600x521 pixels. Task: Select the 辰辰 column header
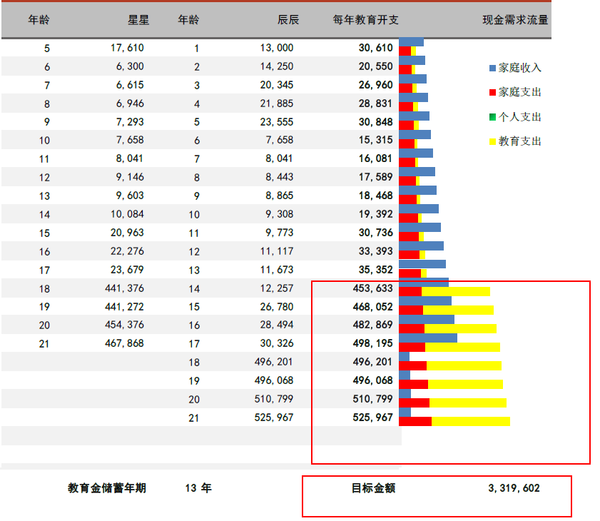tap(288, 20)
